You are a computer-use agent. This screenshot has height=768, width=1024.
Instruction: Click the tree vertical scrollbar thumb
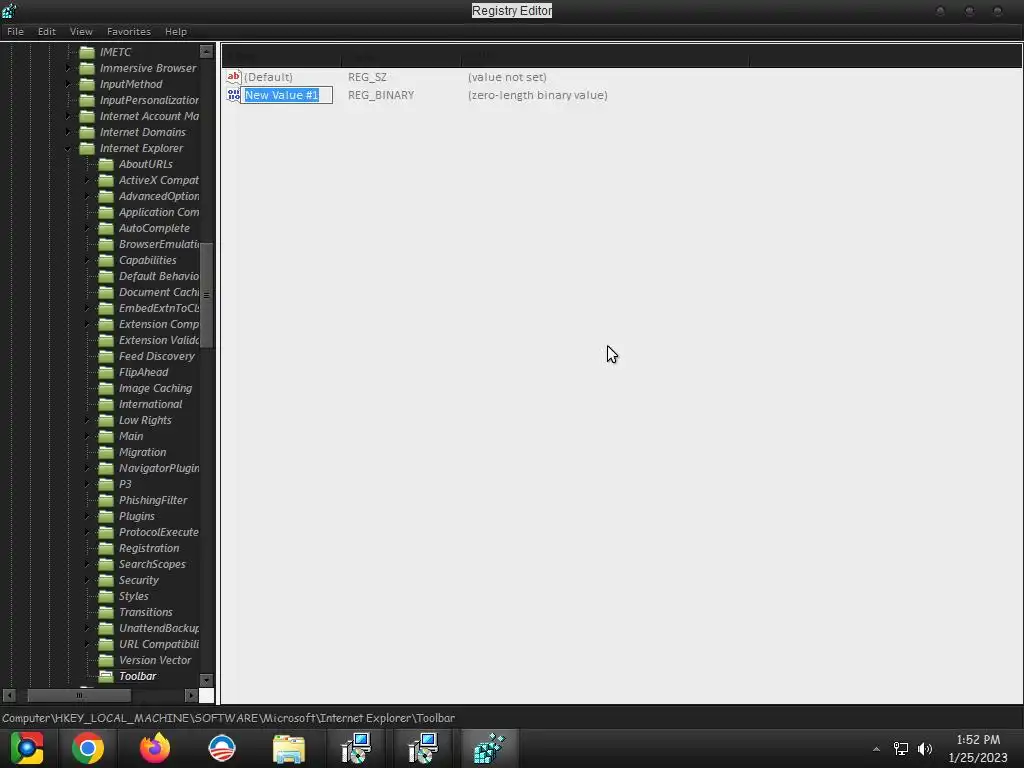coord(206,295)
